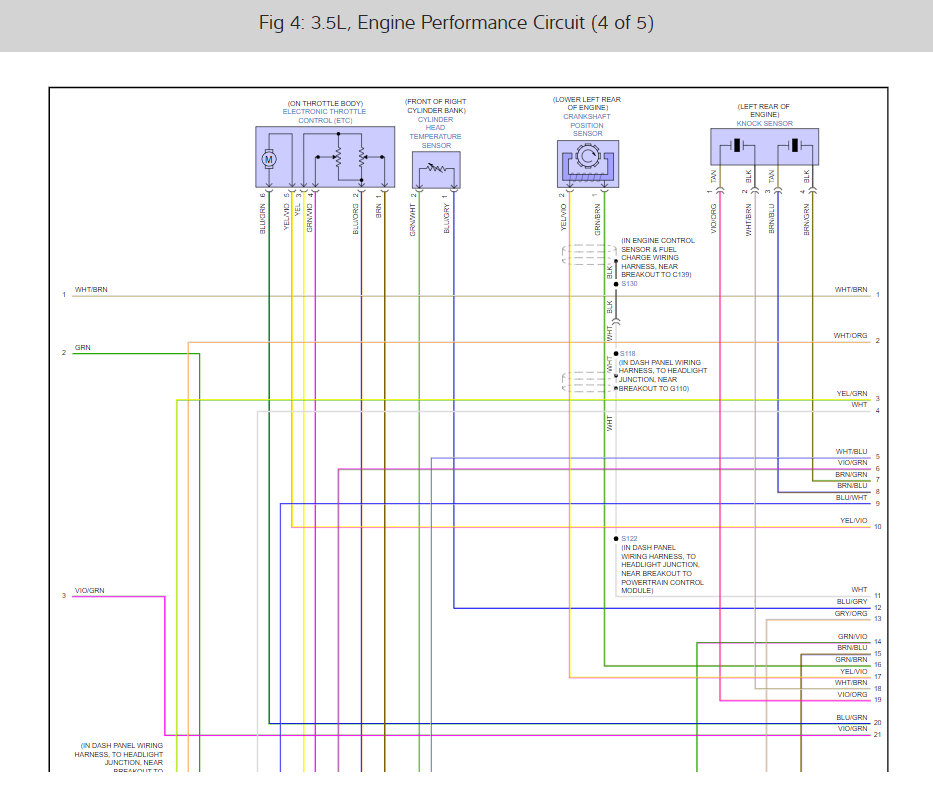
Task: Click the WHT/BLU wire label on the right
Action: click(851, 452)
